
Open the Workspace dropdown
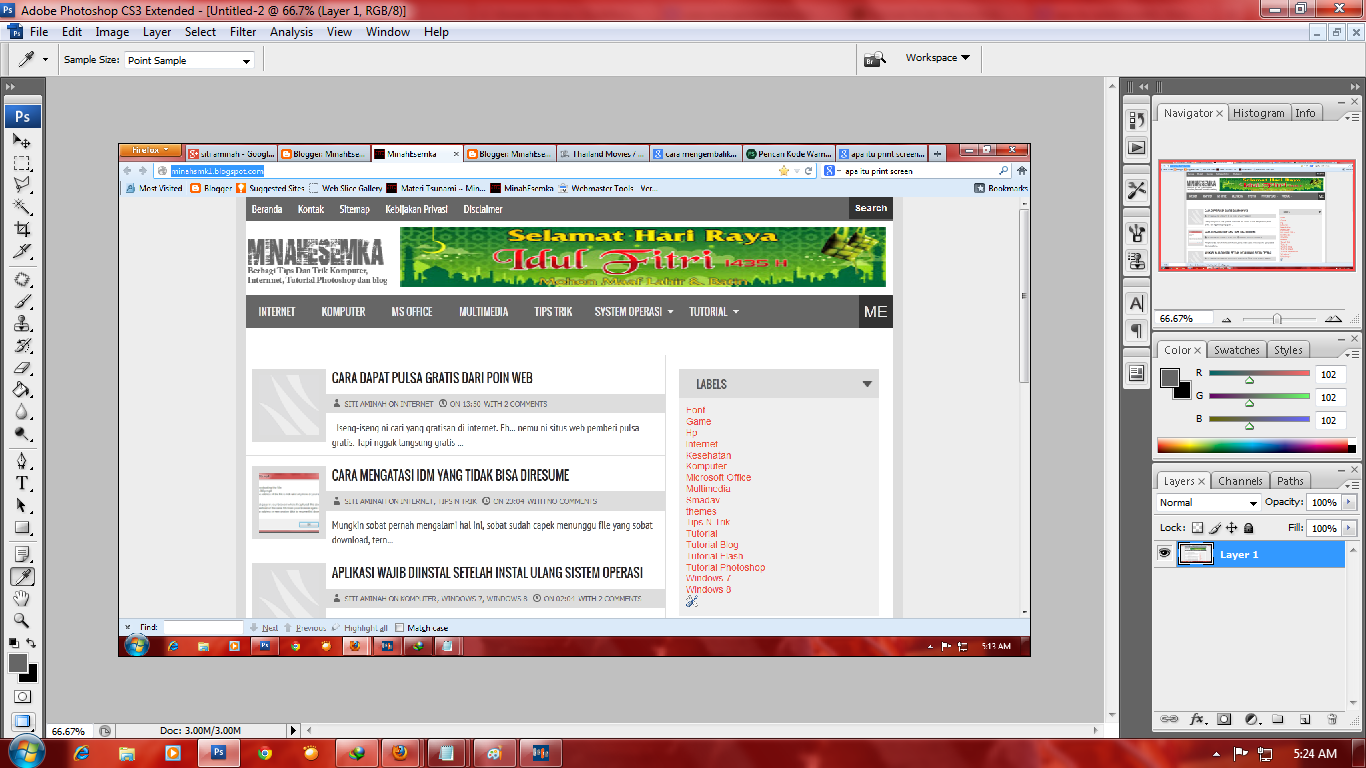pos(937,58)
